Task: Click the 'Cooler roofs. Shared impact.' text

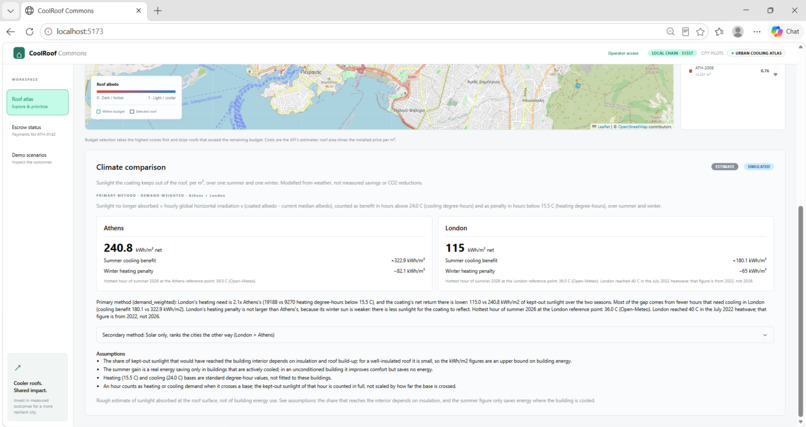Action: point(30,387)
